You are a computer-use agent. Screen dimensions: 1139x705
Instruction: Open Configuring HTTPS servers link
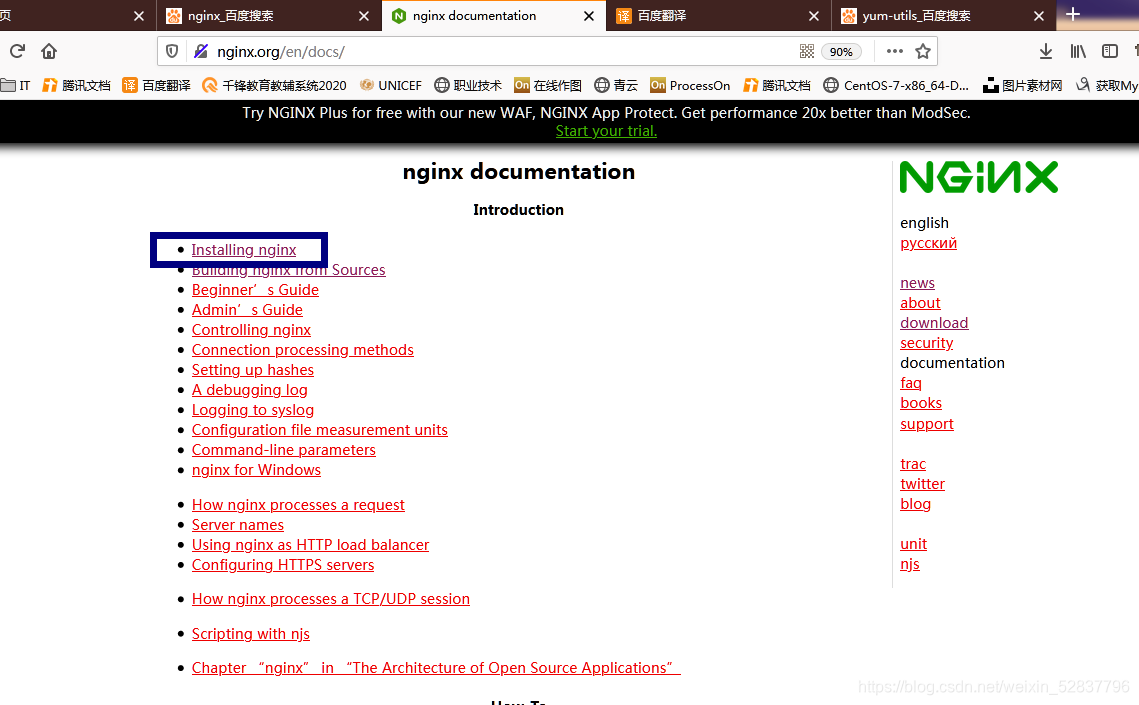click(283, 565)
